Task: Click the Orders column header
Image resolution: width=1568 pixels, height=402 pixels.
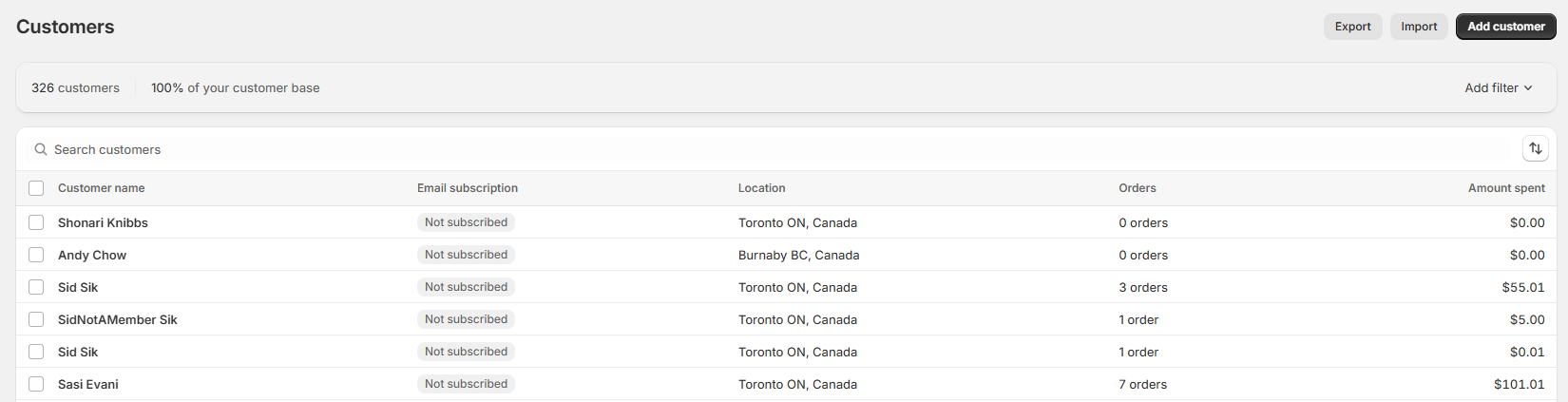Action: 1137,188
